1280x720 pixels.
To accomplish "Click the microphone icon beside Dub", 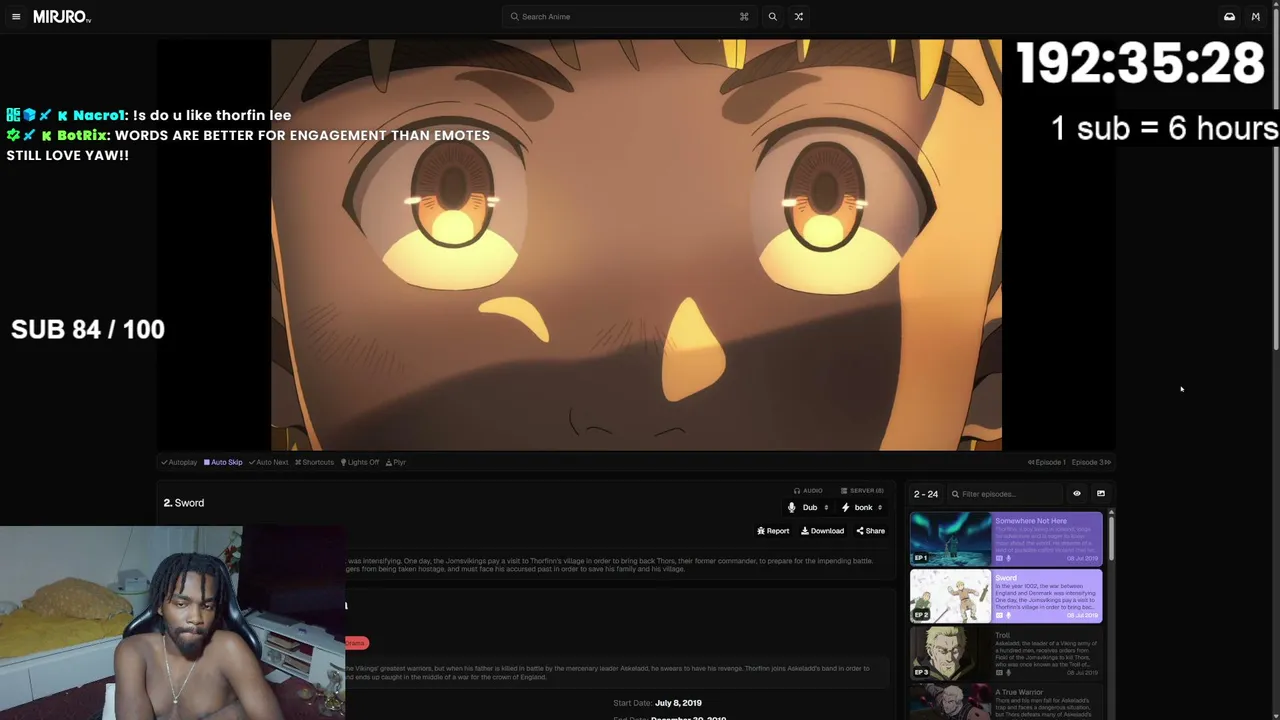I will (x=792, y=508).
